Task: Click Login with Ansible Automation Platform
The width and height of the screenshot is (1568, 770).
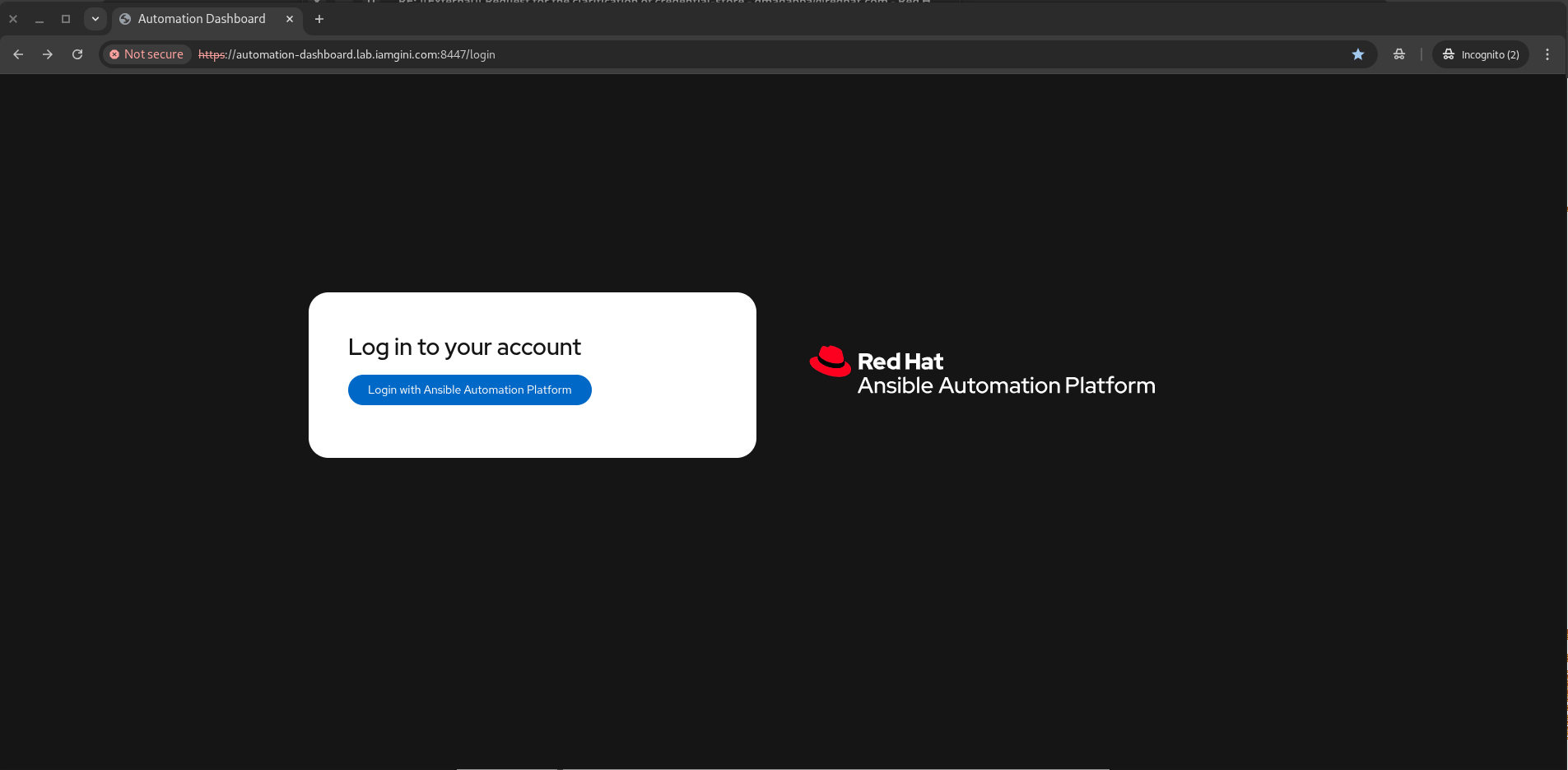Action: coord(469,390)
